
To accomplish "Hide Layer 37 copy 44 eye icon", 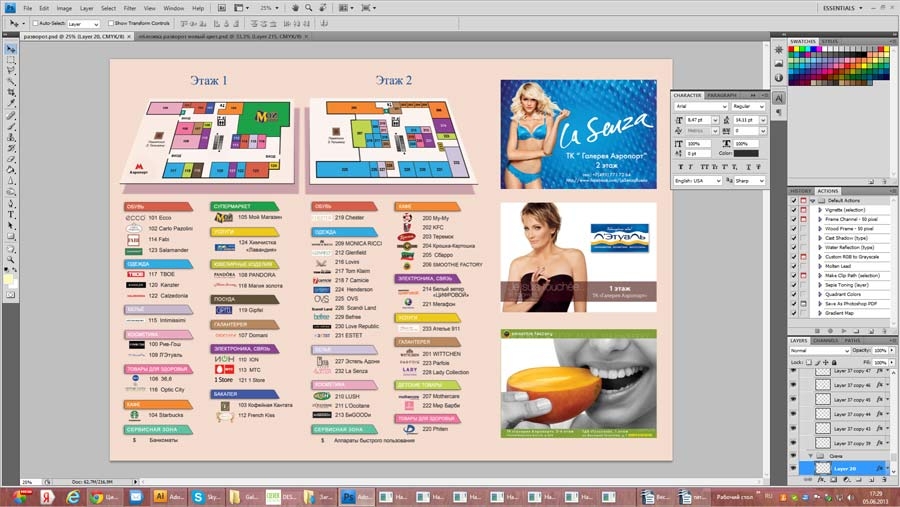I will 793,414.
